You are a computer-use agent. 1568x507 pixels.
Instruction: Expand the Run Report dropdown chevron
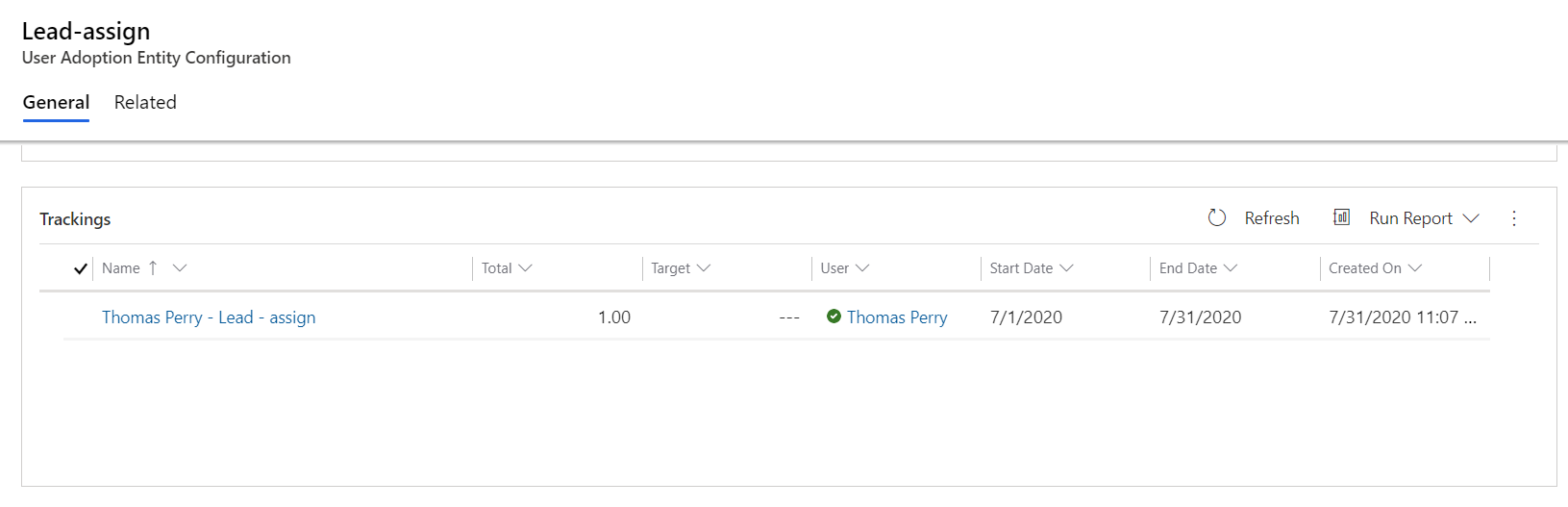(1471, 218)
